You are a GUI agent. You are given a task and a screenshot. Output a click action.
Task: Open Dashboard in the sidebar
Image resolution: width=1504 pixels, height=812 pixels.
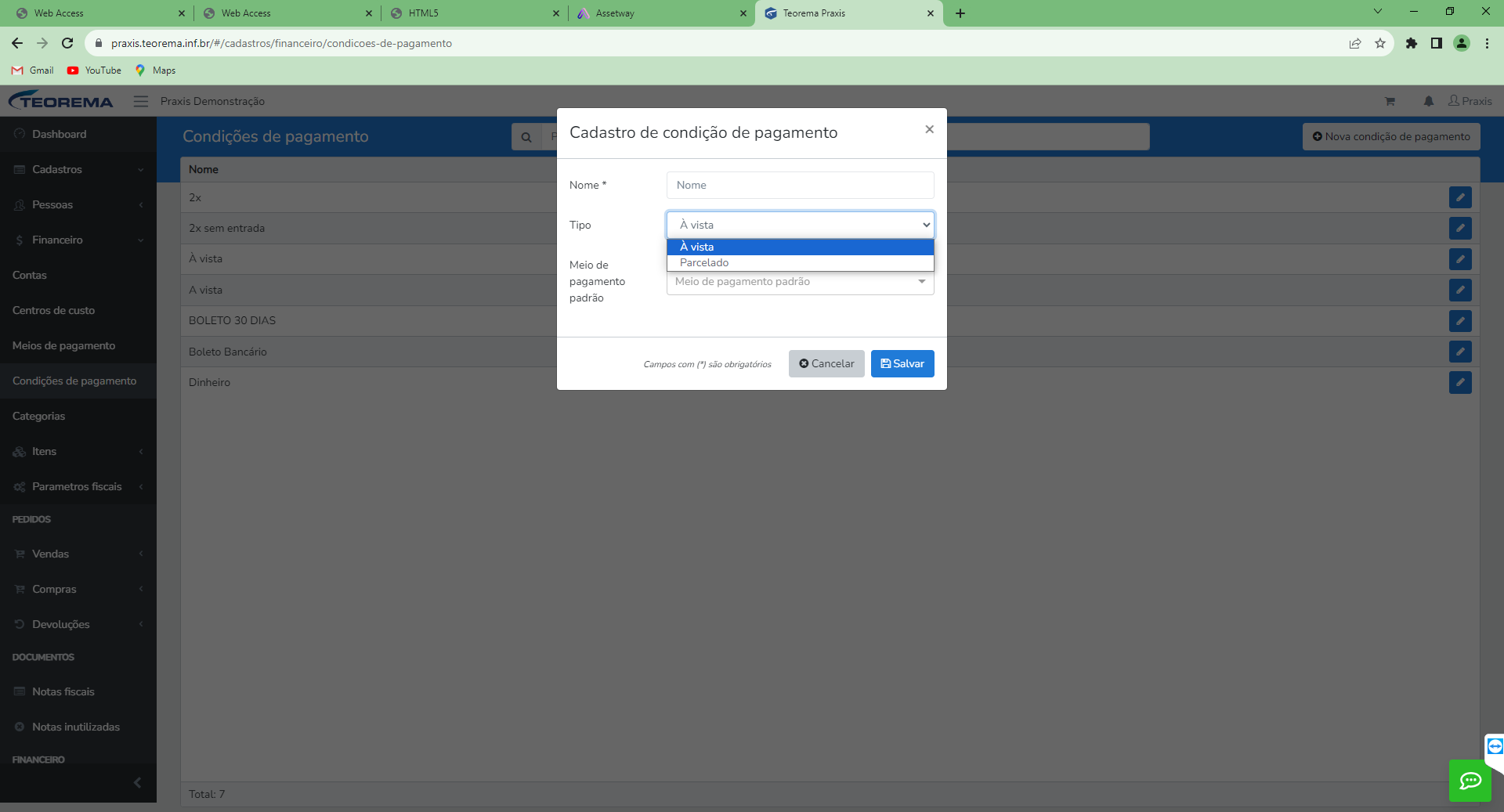78,134
